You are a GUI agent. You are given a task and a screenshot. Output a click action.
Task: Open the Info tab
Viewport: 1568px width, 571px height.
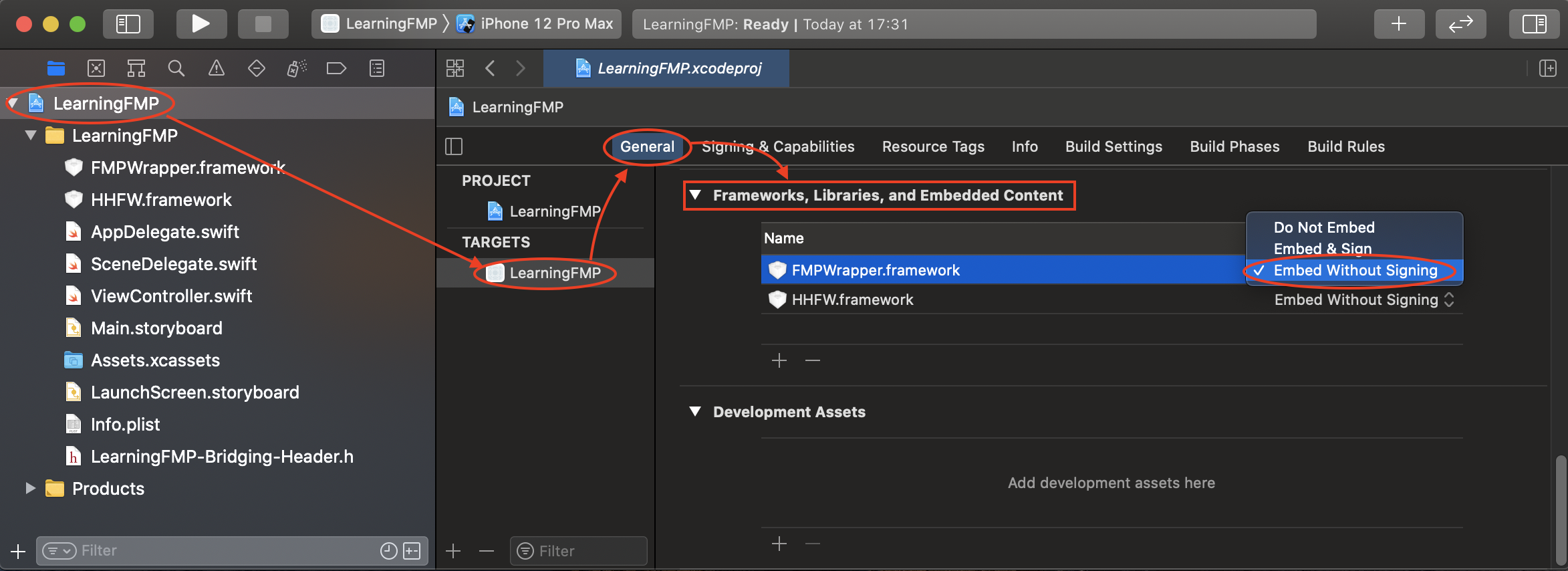[1025, 146]
